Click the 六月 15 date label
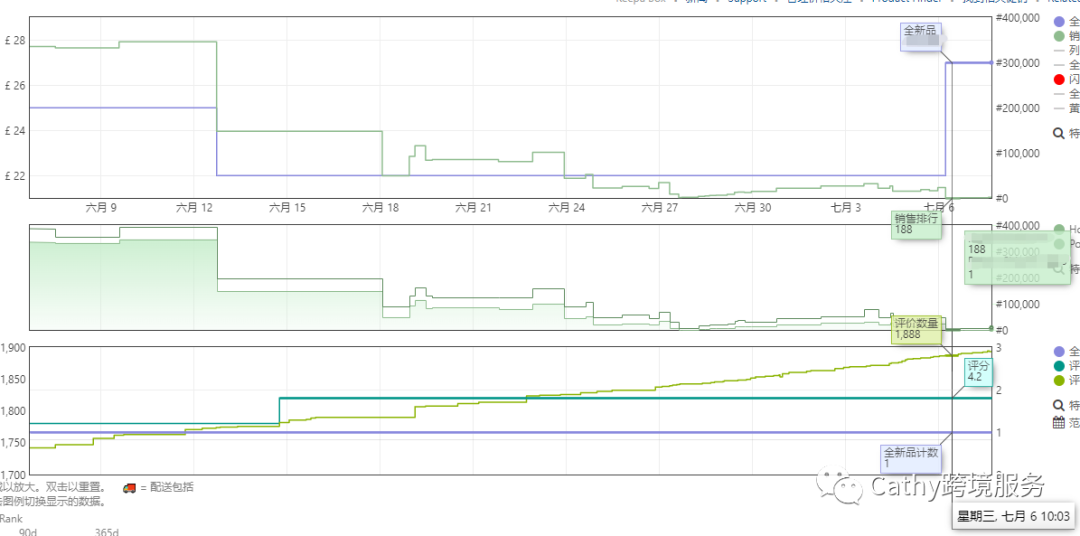This screenshot has width=1080, height=536. (x=287, y=207)
